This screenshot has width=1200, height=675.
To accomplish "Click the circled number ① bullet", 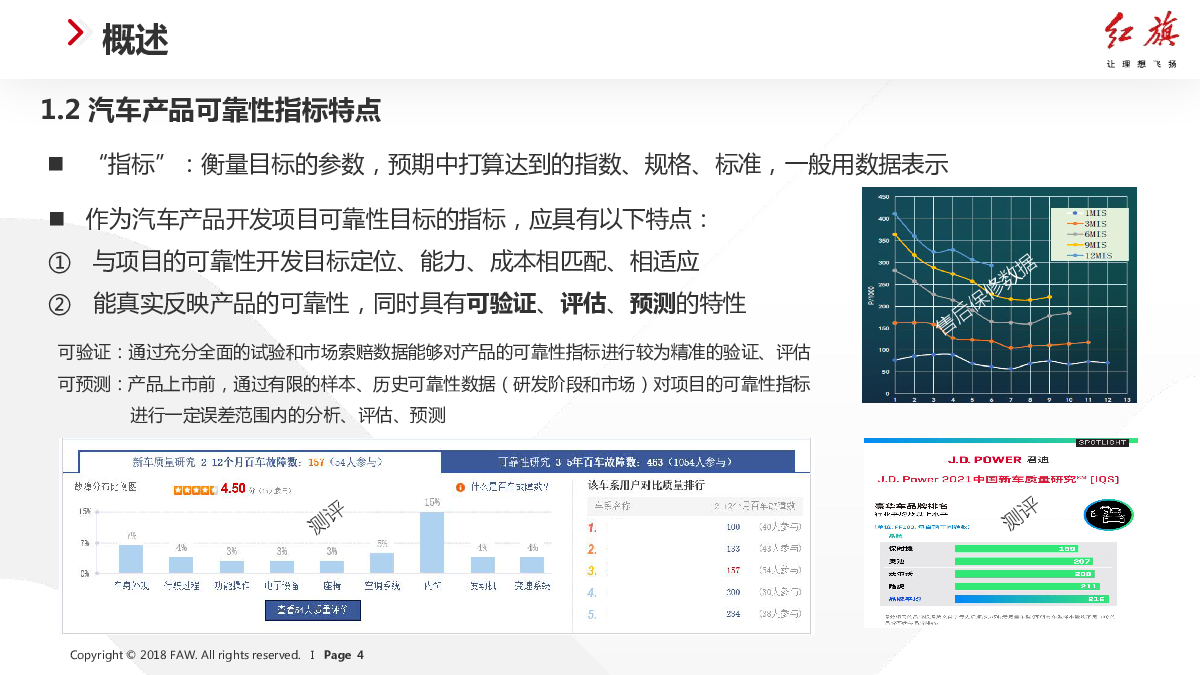I will pos(59,263).
